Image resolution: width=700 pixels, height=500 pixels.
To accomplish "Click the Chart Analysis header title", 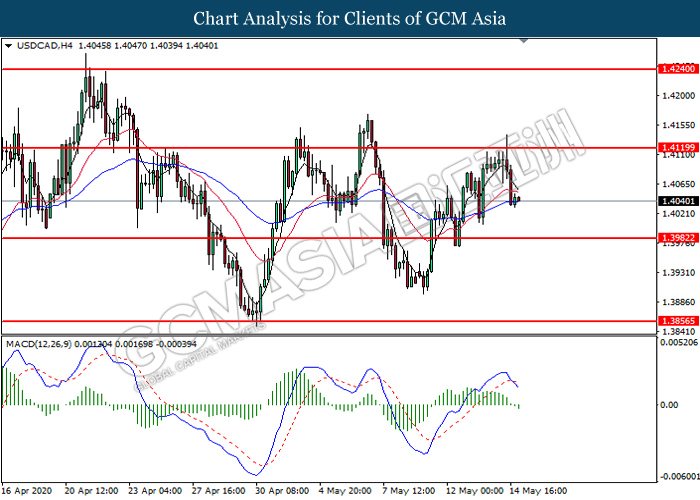I will click(350, 18).
